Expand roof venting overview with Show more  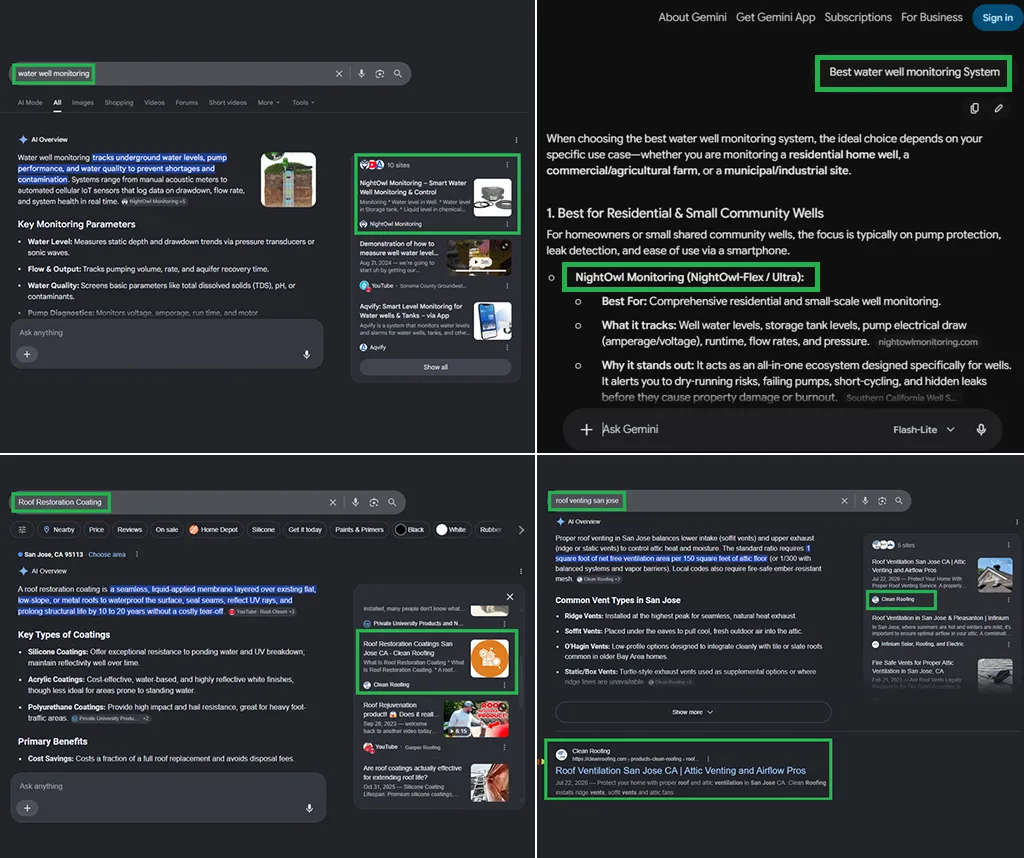(693, 712)
